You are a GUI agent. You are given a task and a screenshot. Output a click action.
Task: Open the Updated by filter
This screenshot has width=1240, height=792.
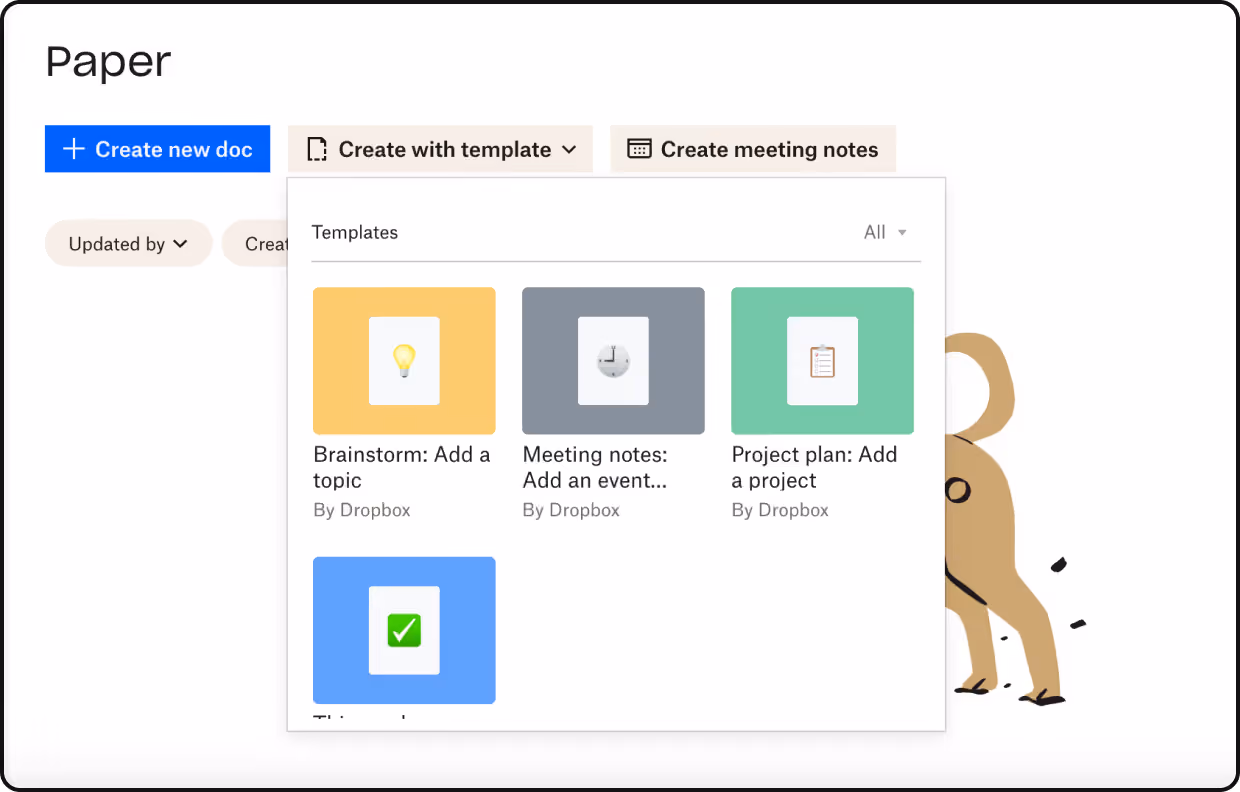coord(128,244)
